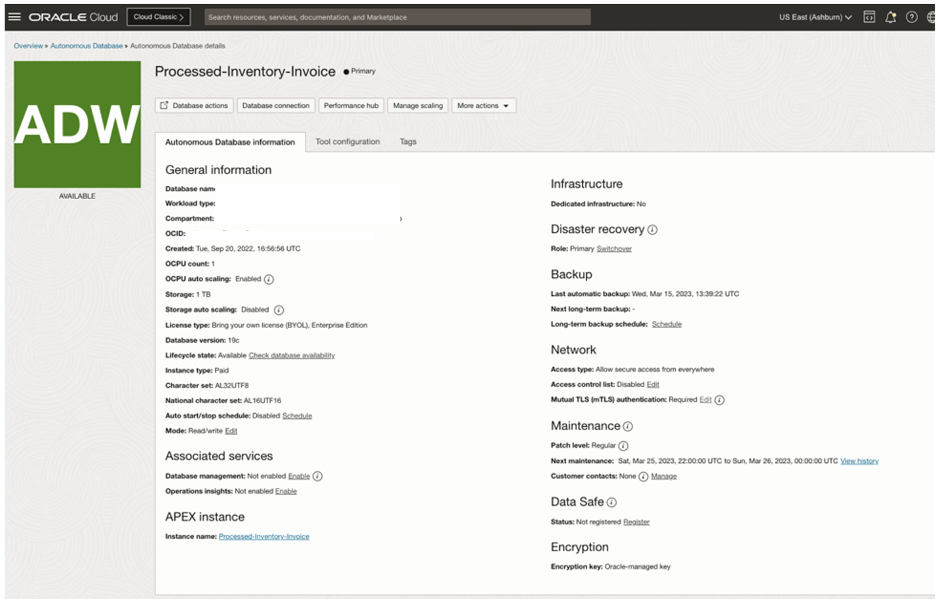The image size is (936, 600).
Task: Switch to Tool configuration tab
Action: pyautogui.click(x=347, y=142)
